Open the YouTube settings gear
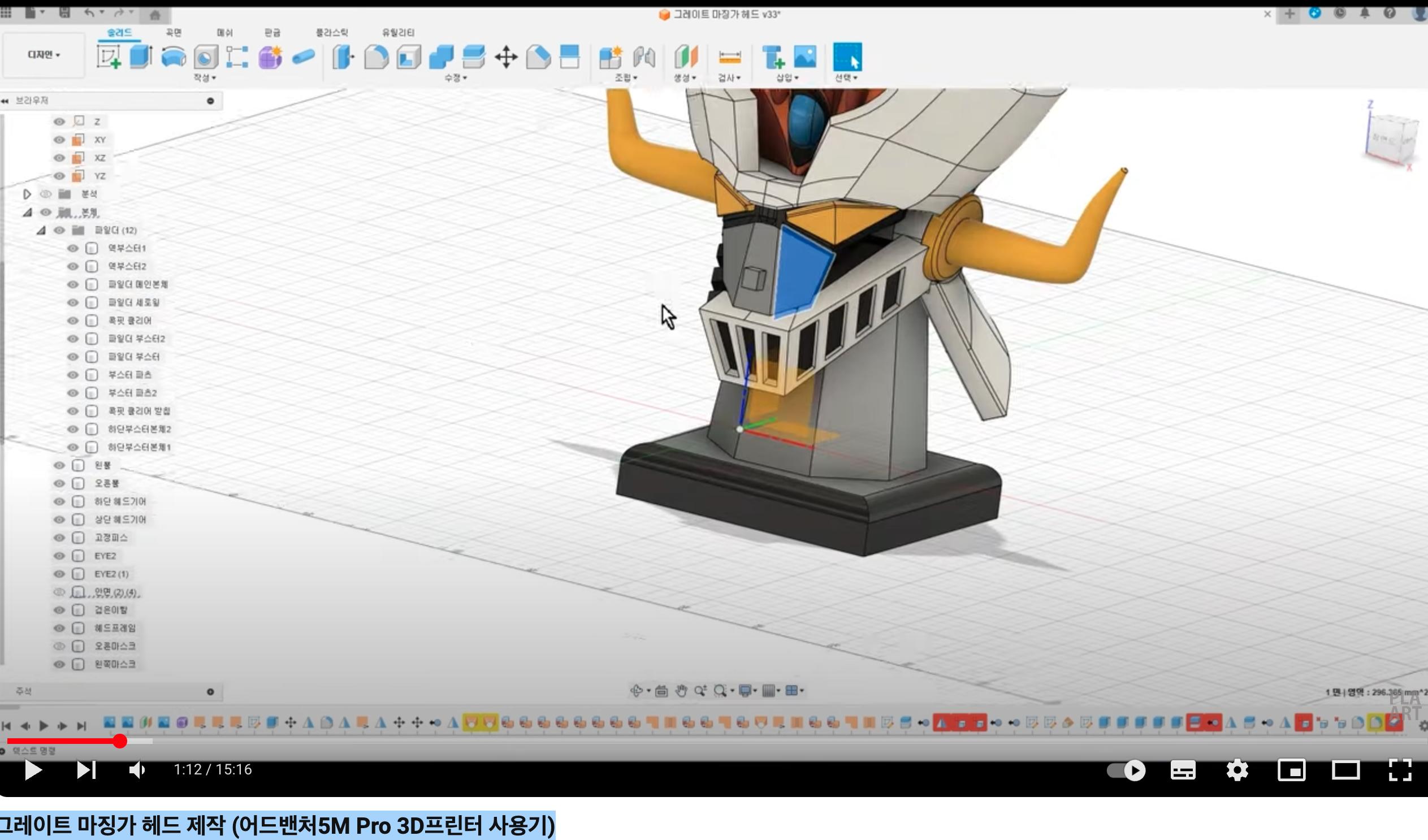1428x840 pixels. 1237,770
